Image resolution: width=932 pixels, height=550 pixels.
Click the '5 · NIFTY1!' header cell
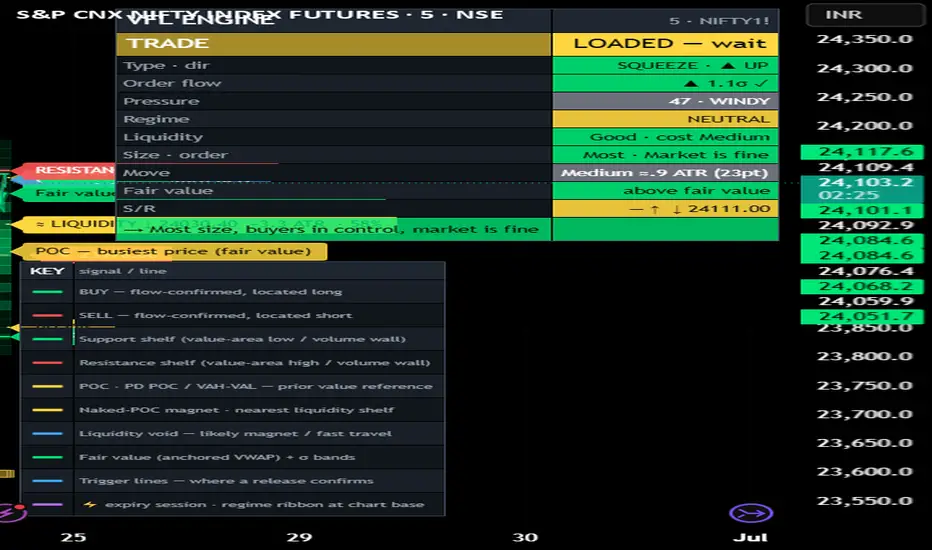point(666,21)
